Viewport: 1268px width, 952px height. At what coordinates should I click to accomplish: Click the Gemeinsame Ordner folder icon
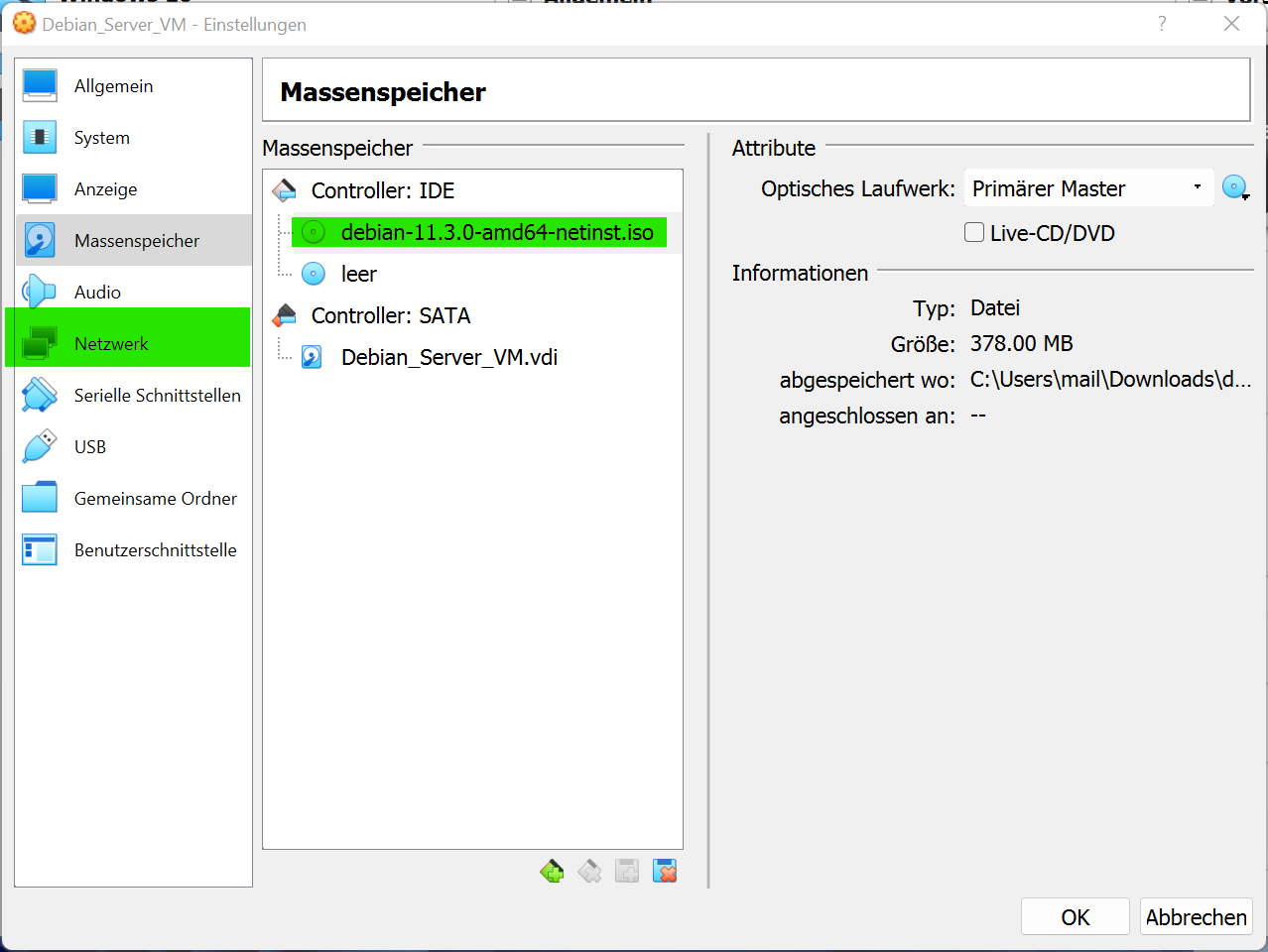[40, 498]
